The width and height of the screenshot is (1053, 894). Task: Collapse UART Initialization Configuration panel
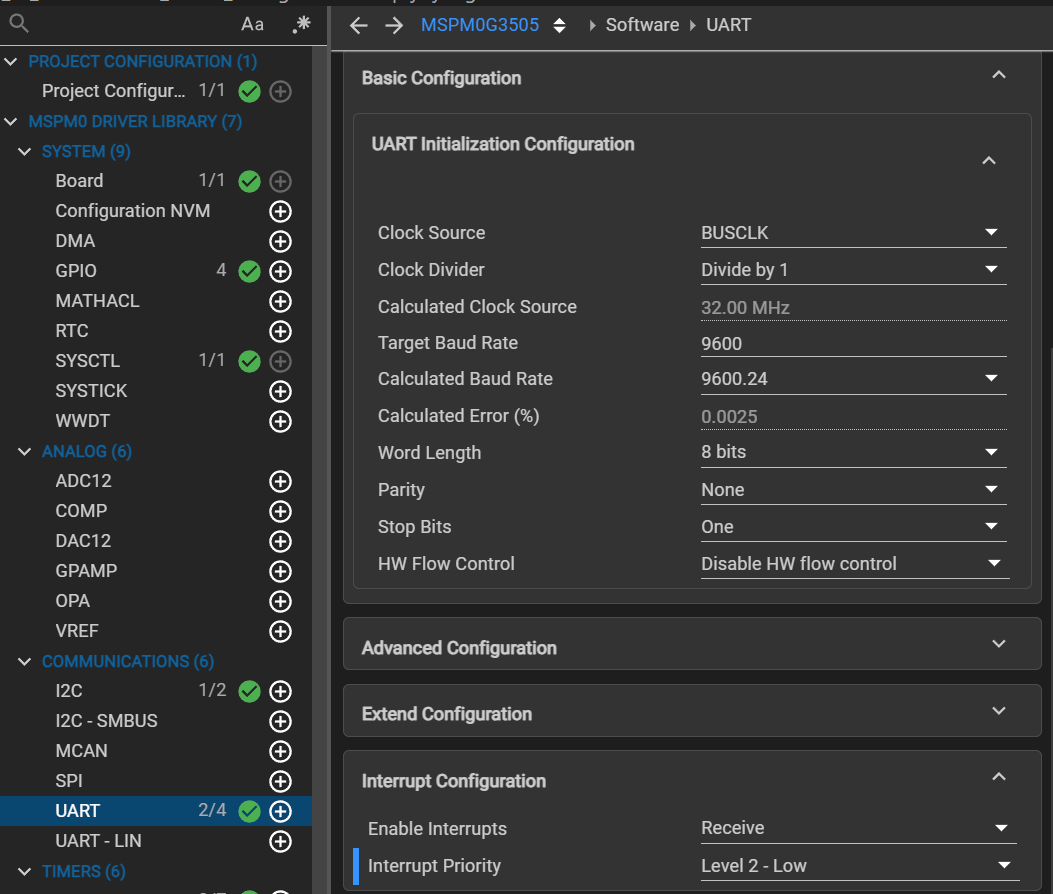point(989,161)
